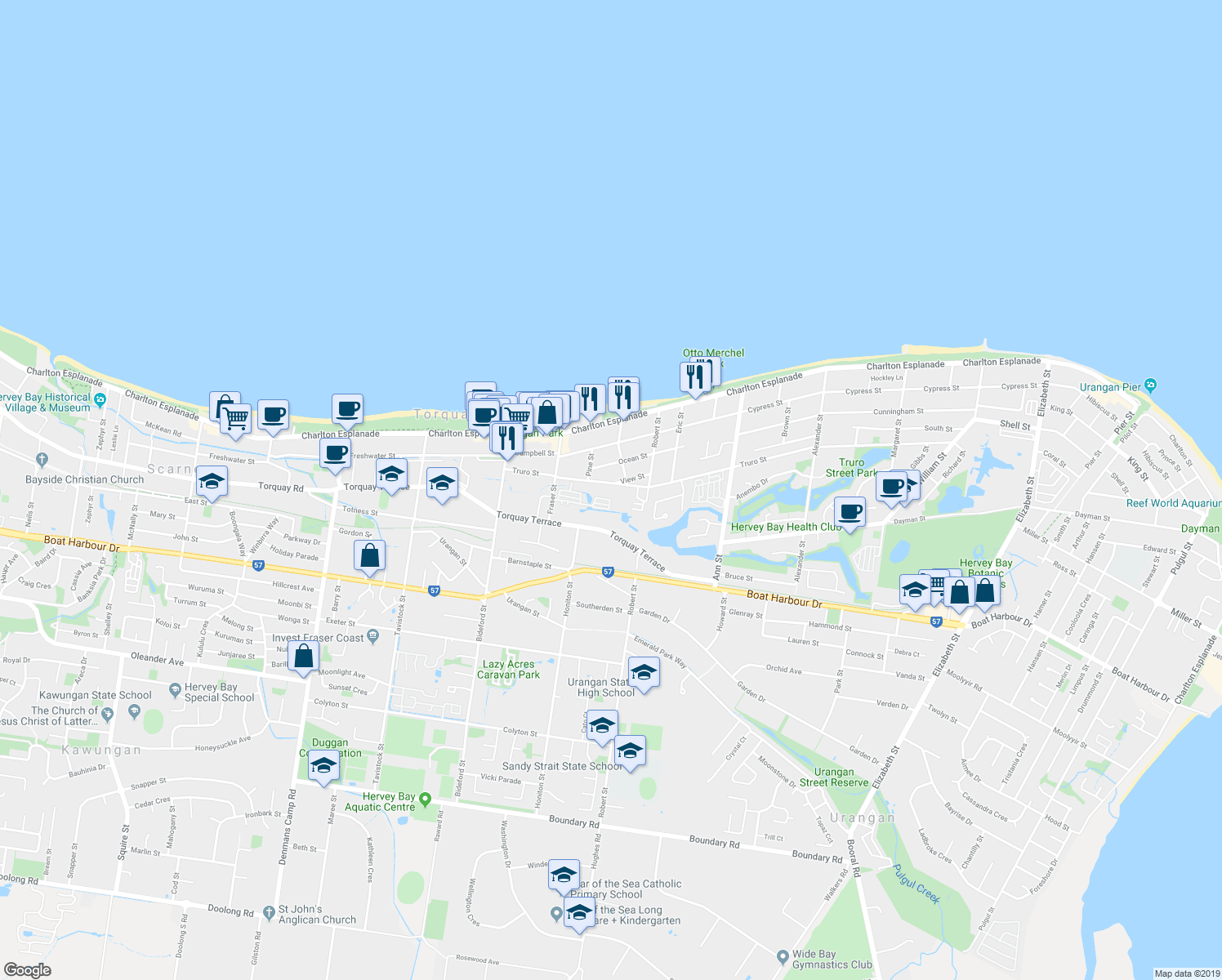Click the Bauhinia Dr label
Viewport: 1222px width, 980px height.
pyautogui.click(x=87, y=769)
